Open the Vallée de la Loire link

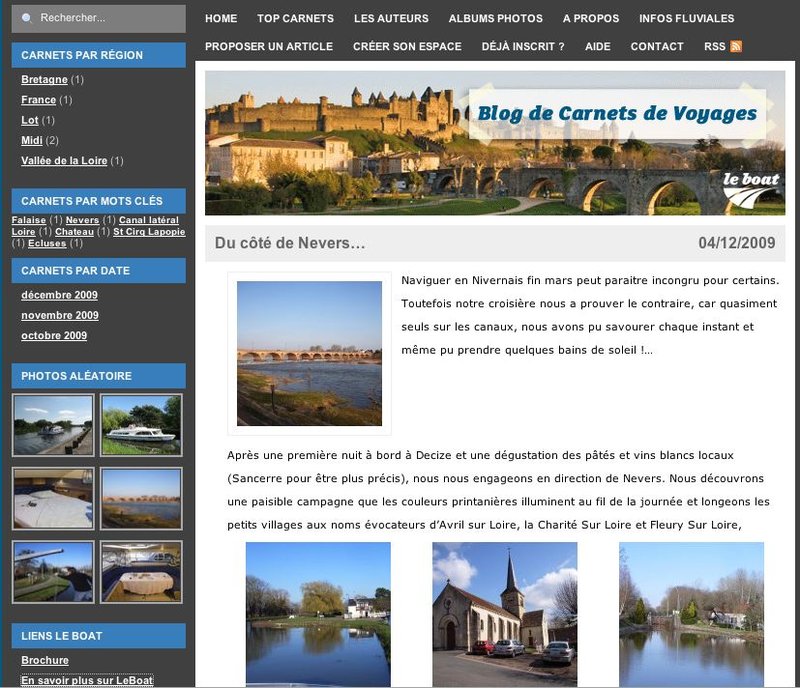(x=64, y=160)
